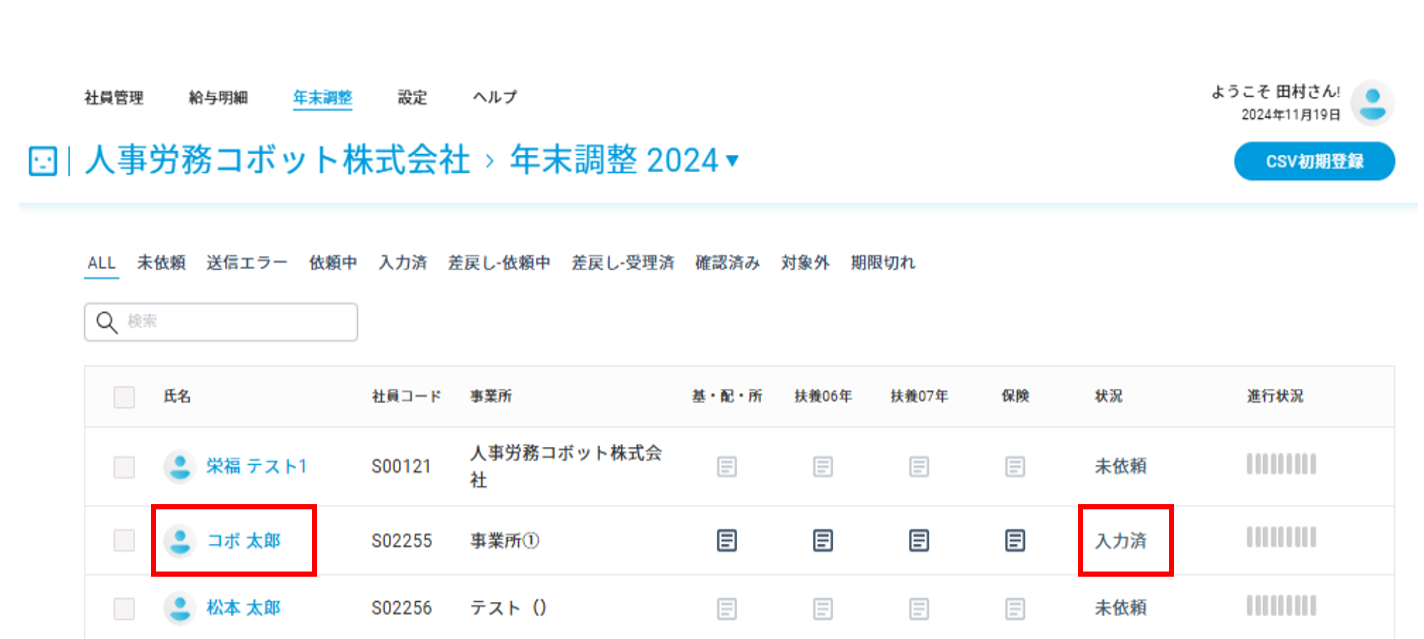Viewport: 1424px width, 639px height.
Task: Select the 対象外 filter tab
Action: pyautogui.click(x=805, y=264)
